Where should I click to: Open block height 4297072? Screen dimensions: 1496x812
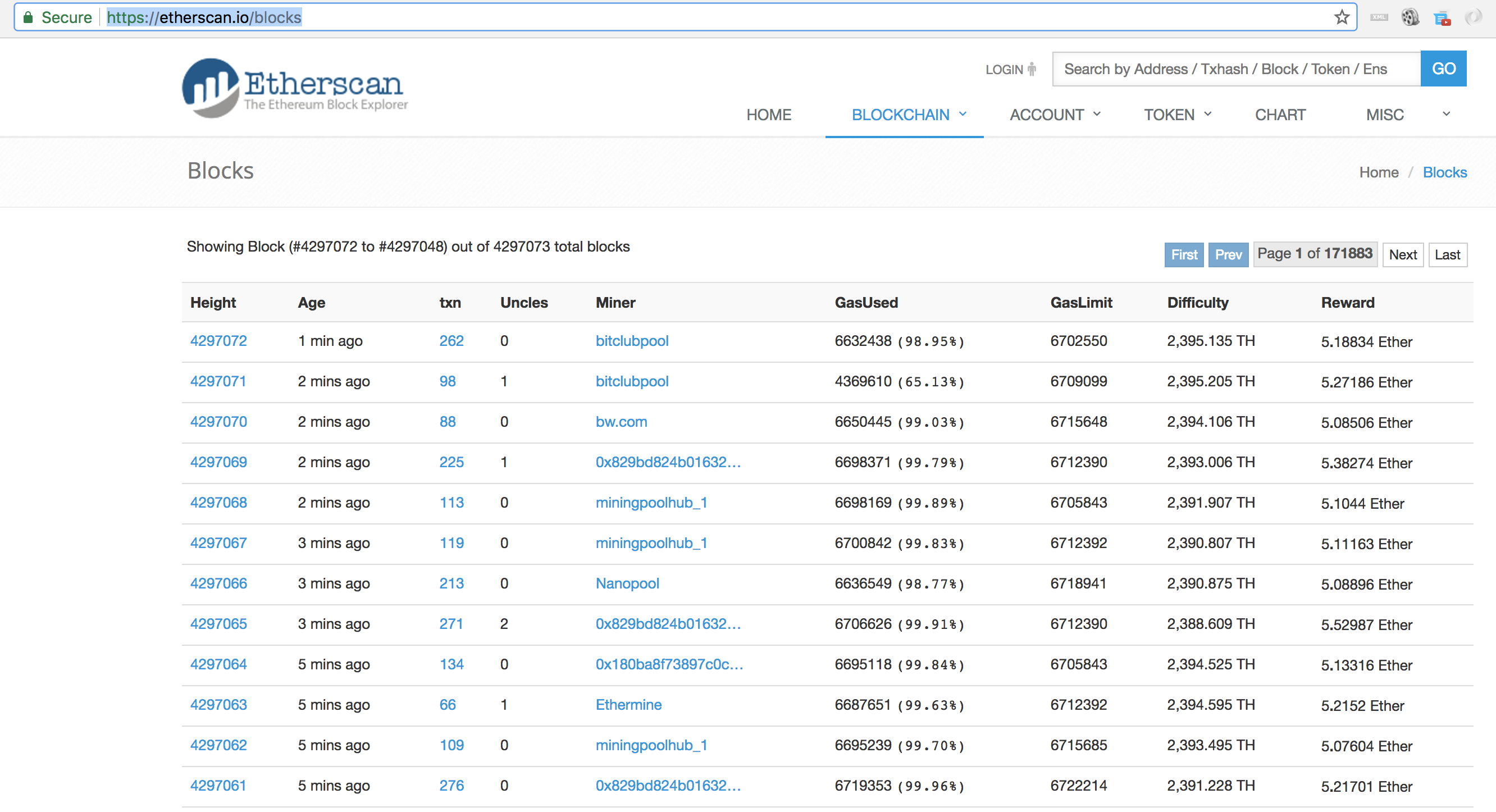218,341
